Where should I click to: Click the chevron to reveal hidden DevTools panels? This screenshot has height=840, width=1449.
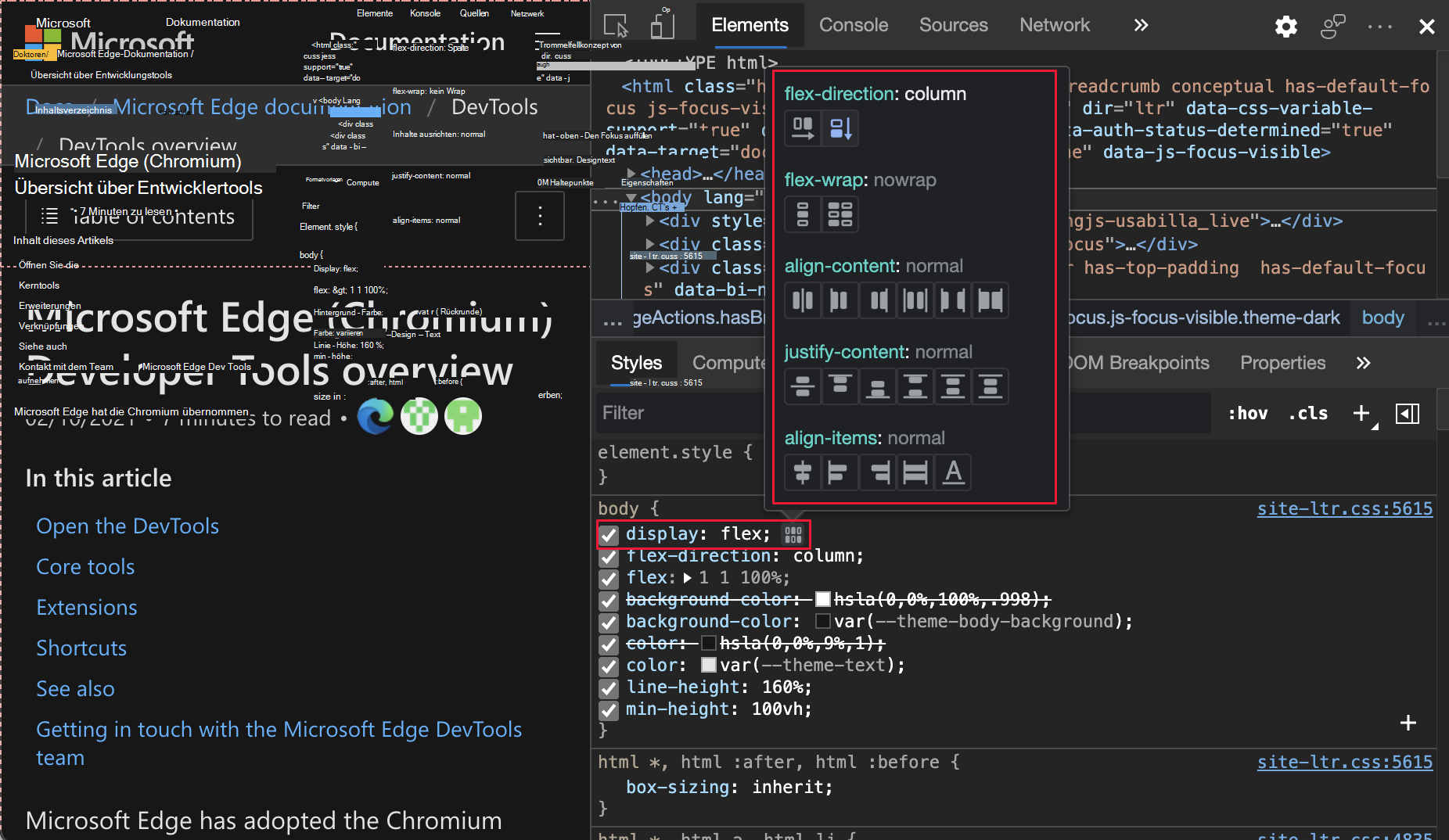click(1141, 25)
